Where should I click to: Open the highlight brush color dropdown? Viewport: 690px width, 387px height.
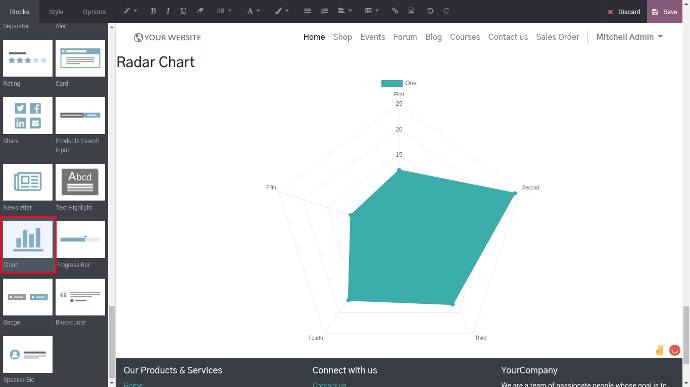(281, 11)
